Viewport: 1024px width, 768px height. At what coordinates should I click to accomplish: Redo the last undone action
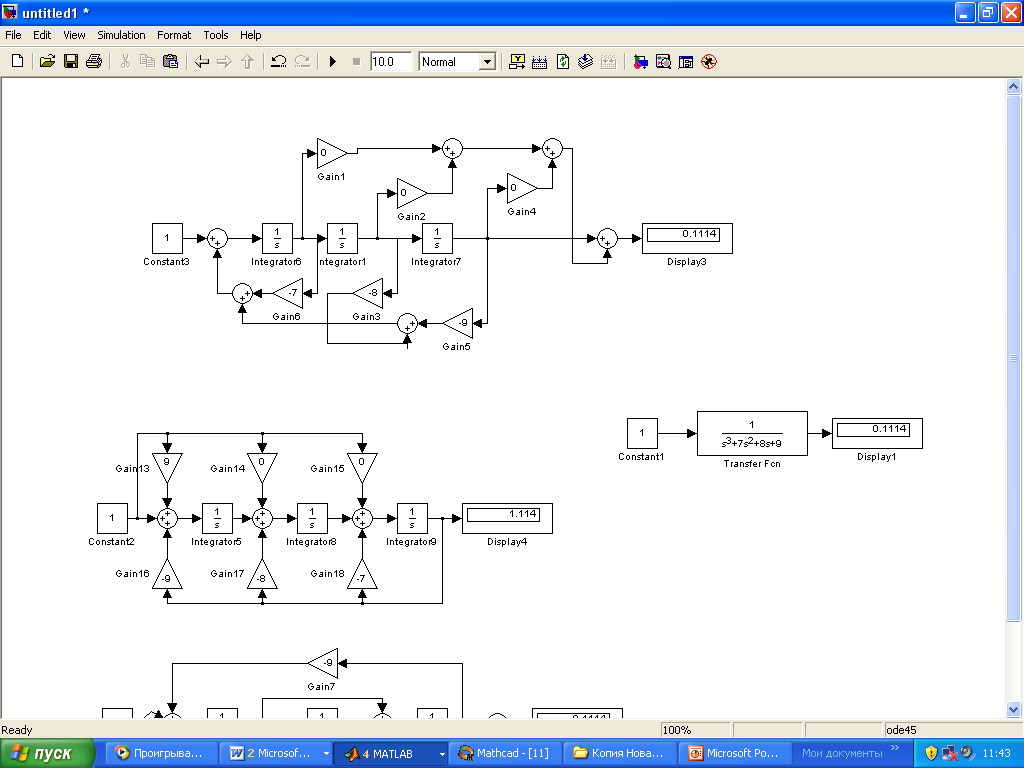302,61
